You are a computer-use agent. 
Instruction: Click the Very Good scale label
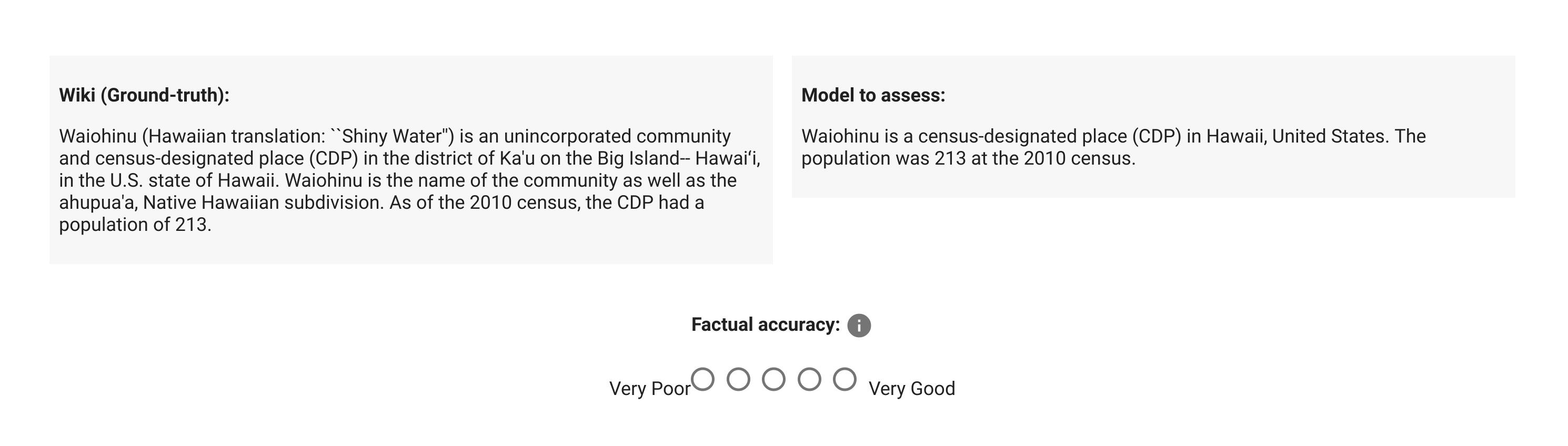pos(912,388)
